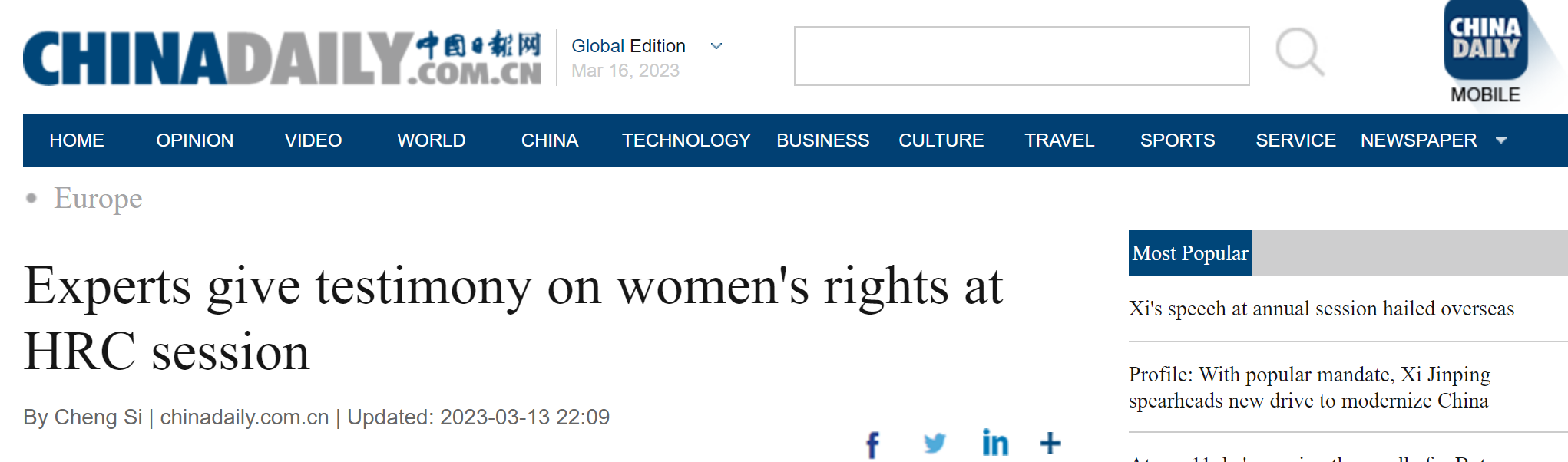Open the Technology menu item
This screenshot has height=462, width=1568.
pyautogui.click(x=686, y=140)
